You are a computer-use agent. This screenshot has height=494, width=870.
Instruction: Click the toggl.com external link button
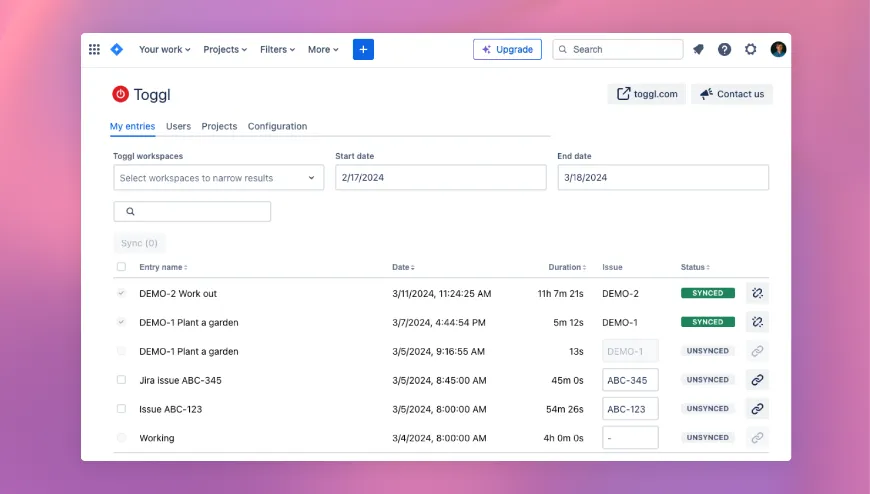[647, 94]
